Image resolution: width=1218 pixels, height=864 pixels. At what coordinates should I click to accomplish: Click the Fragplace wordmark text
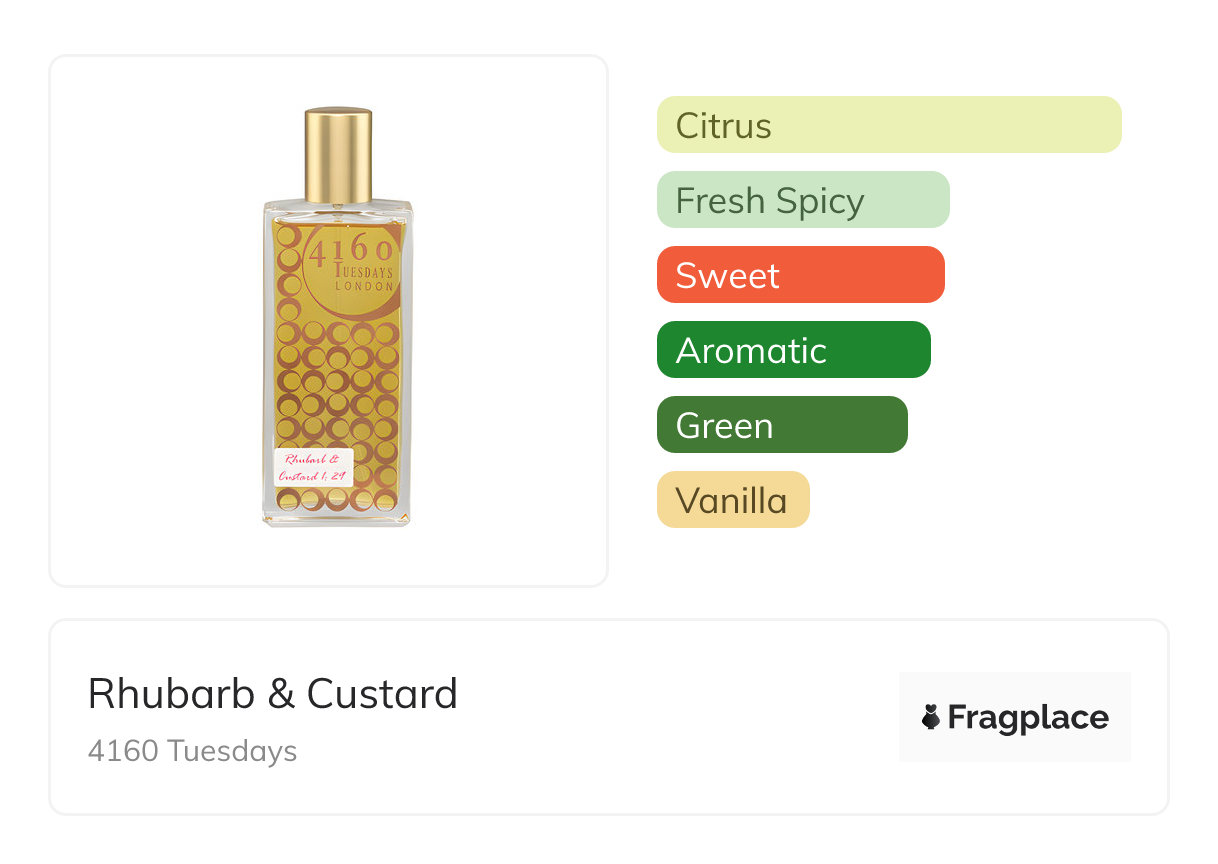click(x=1028, y=717)
